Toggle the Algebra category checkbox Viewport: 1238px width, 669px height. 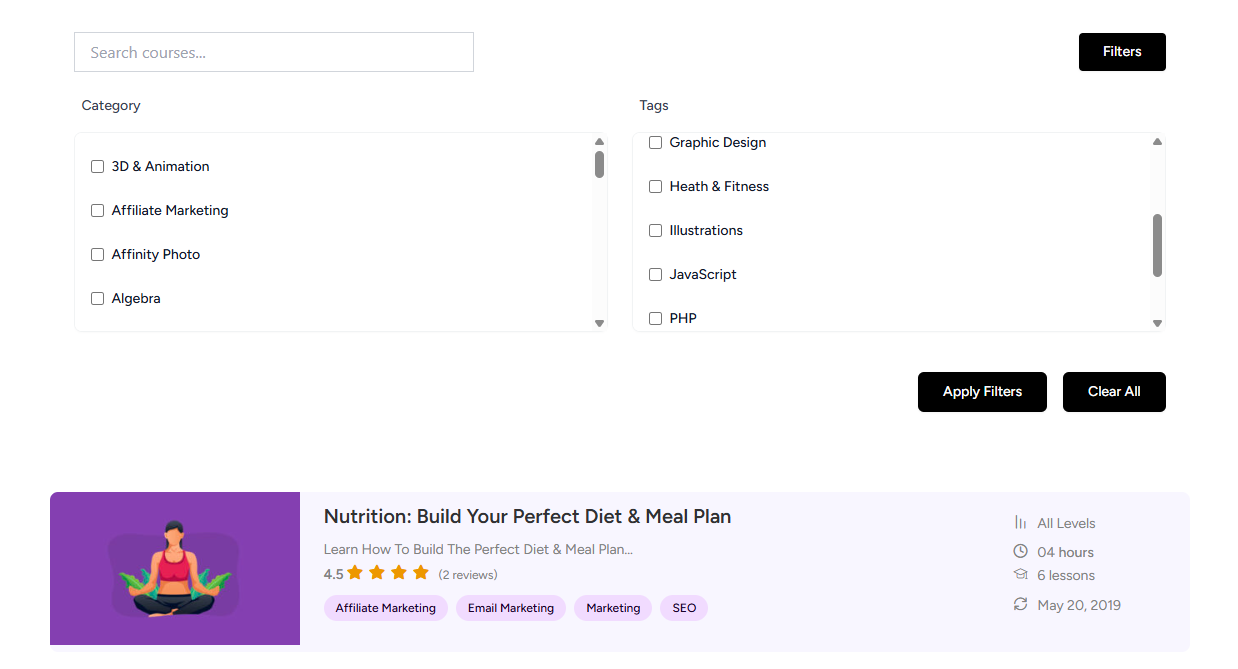click(x=97, y=298)
